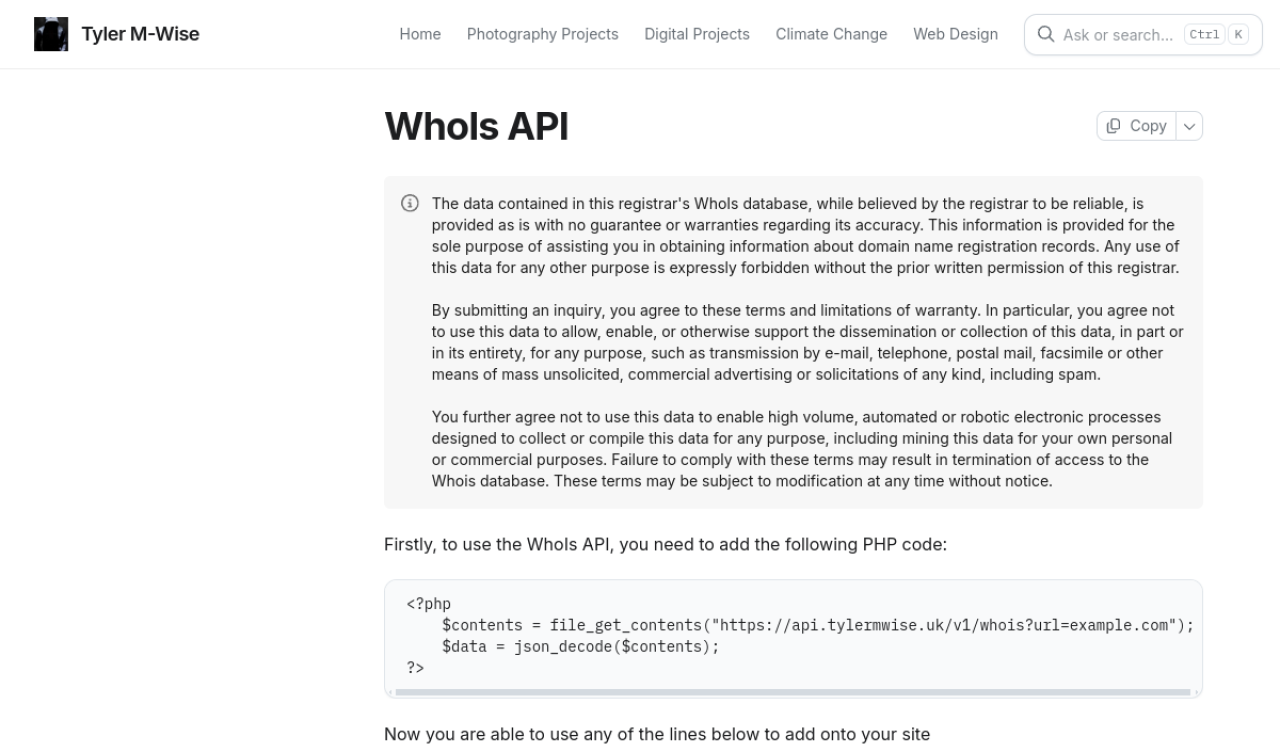The width and height of the screenshot is (1280, 746).
Task: Click the K keyboard shortcut badge
Action: (x=1238, y=34)
